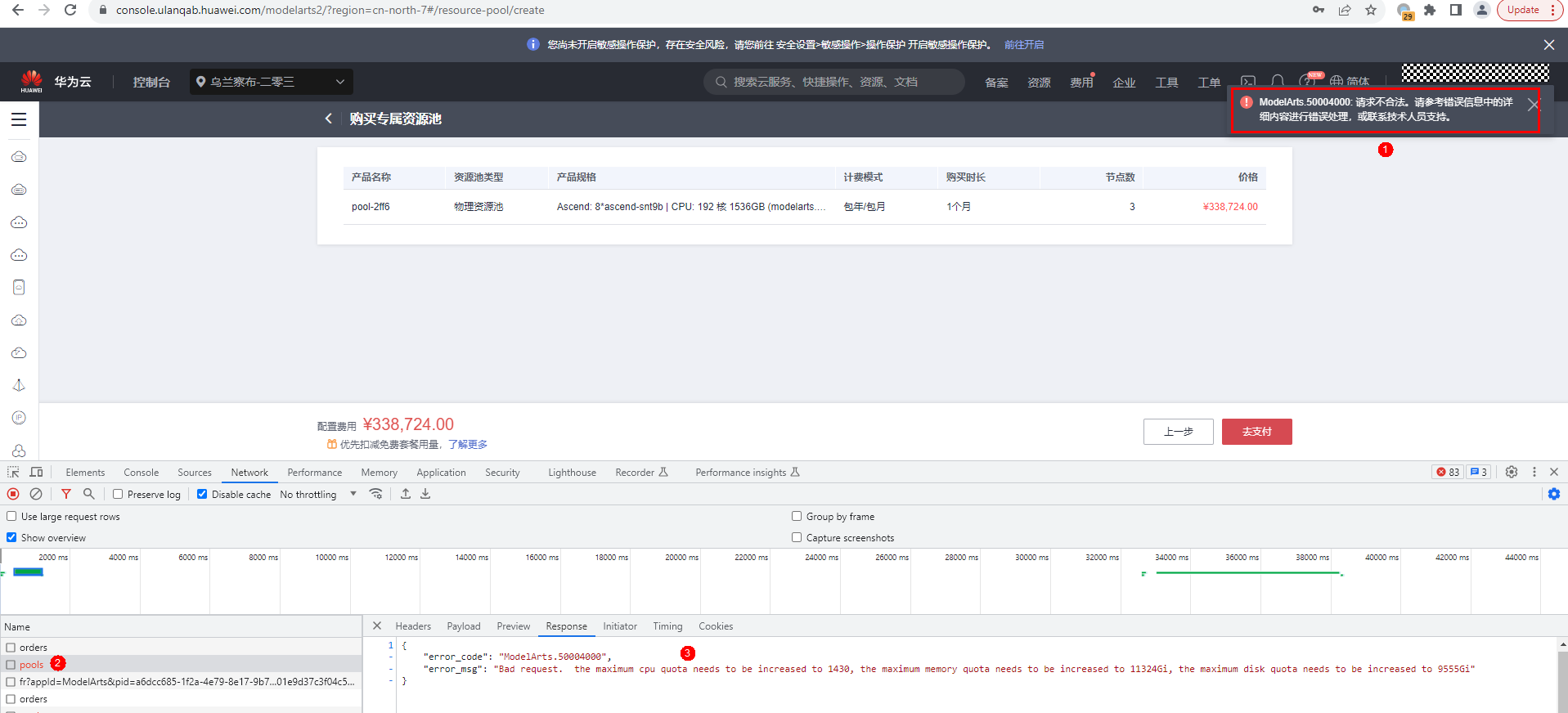Reload the page with the browser refresh icon

(x=70, y=10)
